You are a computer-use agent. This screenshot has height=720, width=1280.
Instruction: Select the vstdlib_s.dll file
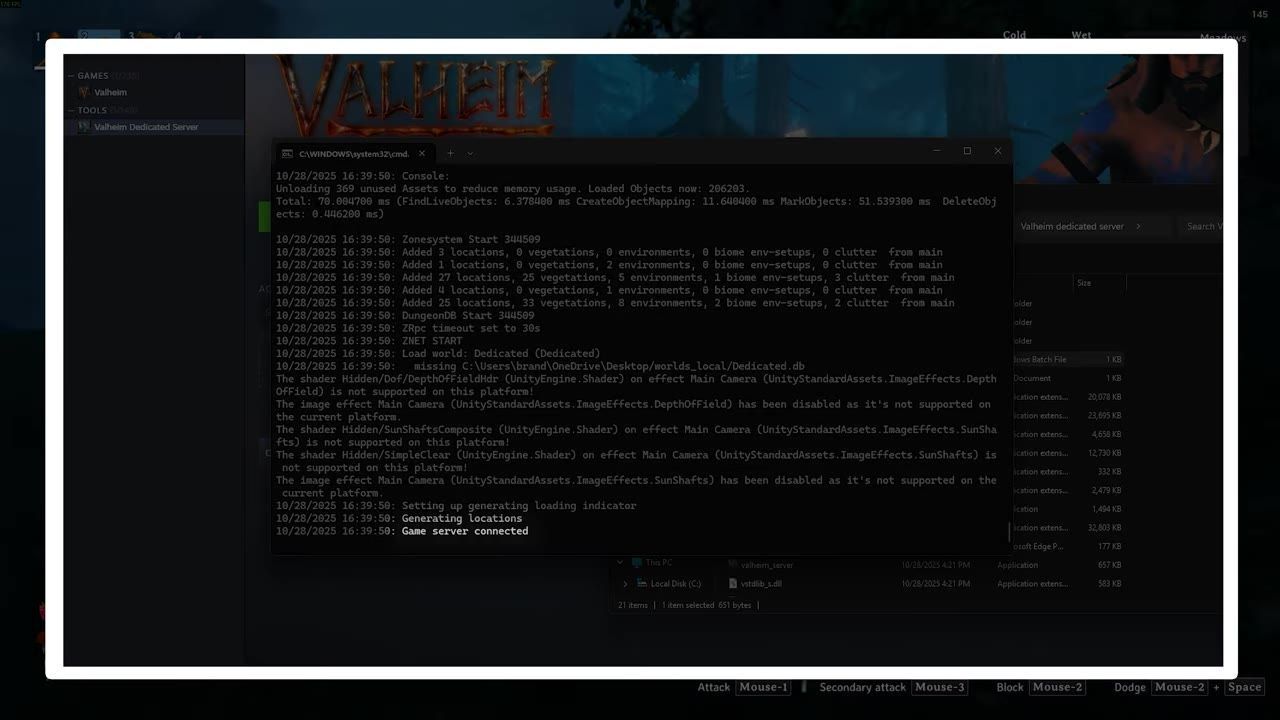761,584
